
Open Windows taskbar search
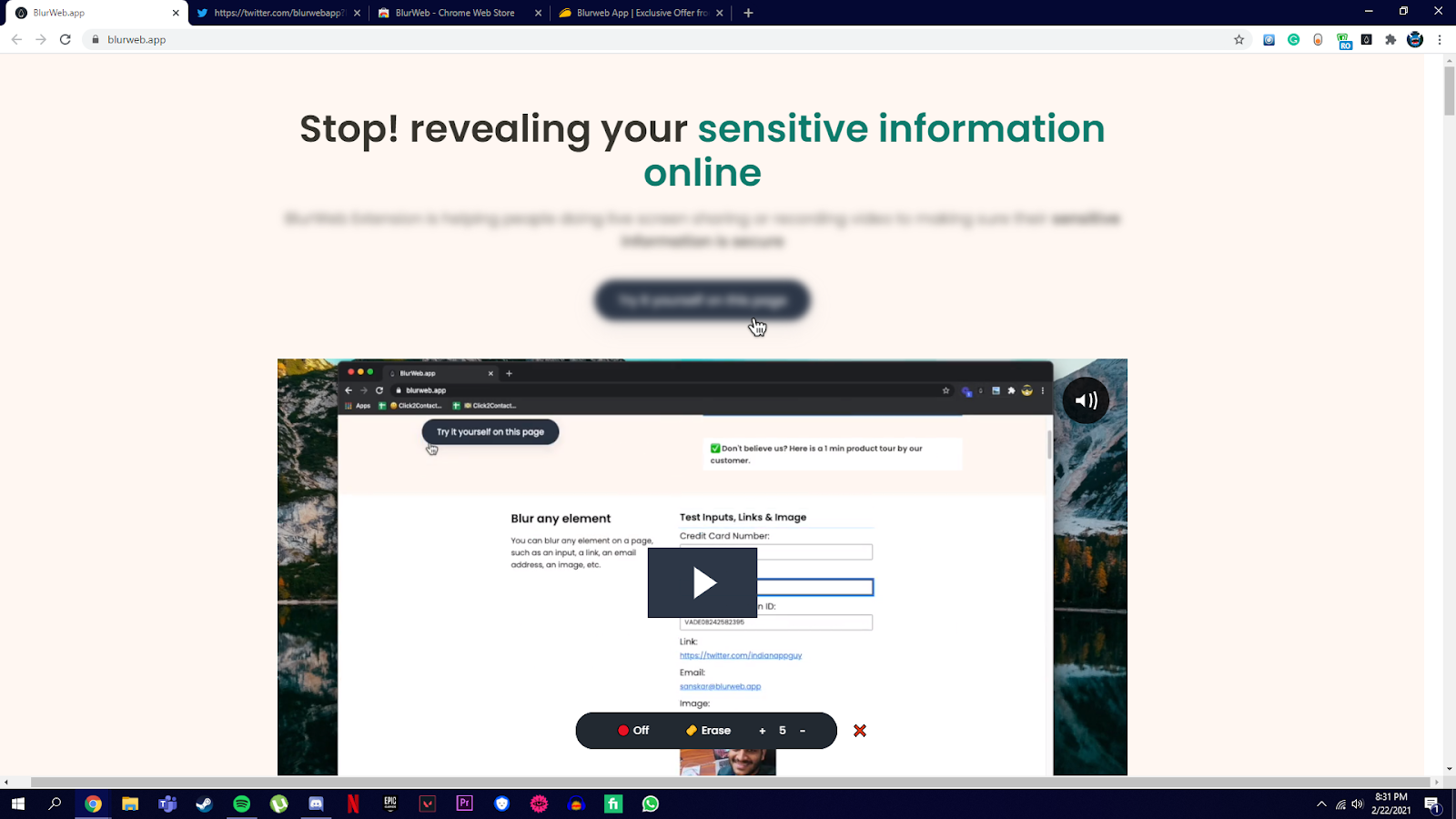click(56, 804)
